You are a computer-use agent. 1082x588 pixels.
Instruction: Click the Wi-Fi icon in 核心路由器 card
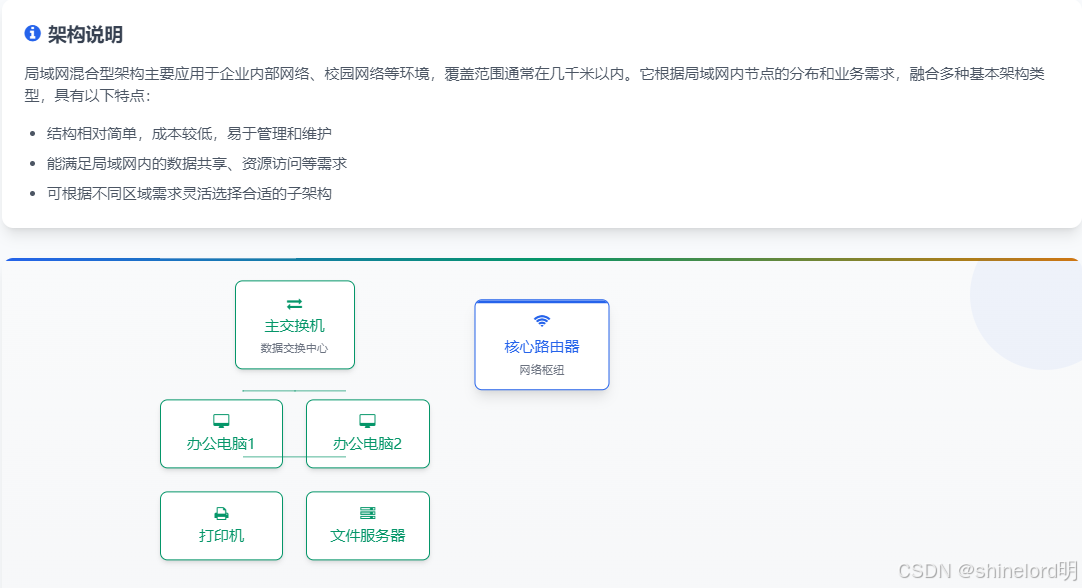tap(542, 321)
